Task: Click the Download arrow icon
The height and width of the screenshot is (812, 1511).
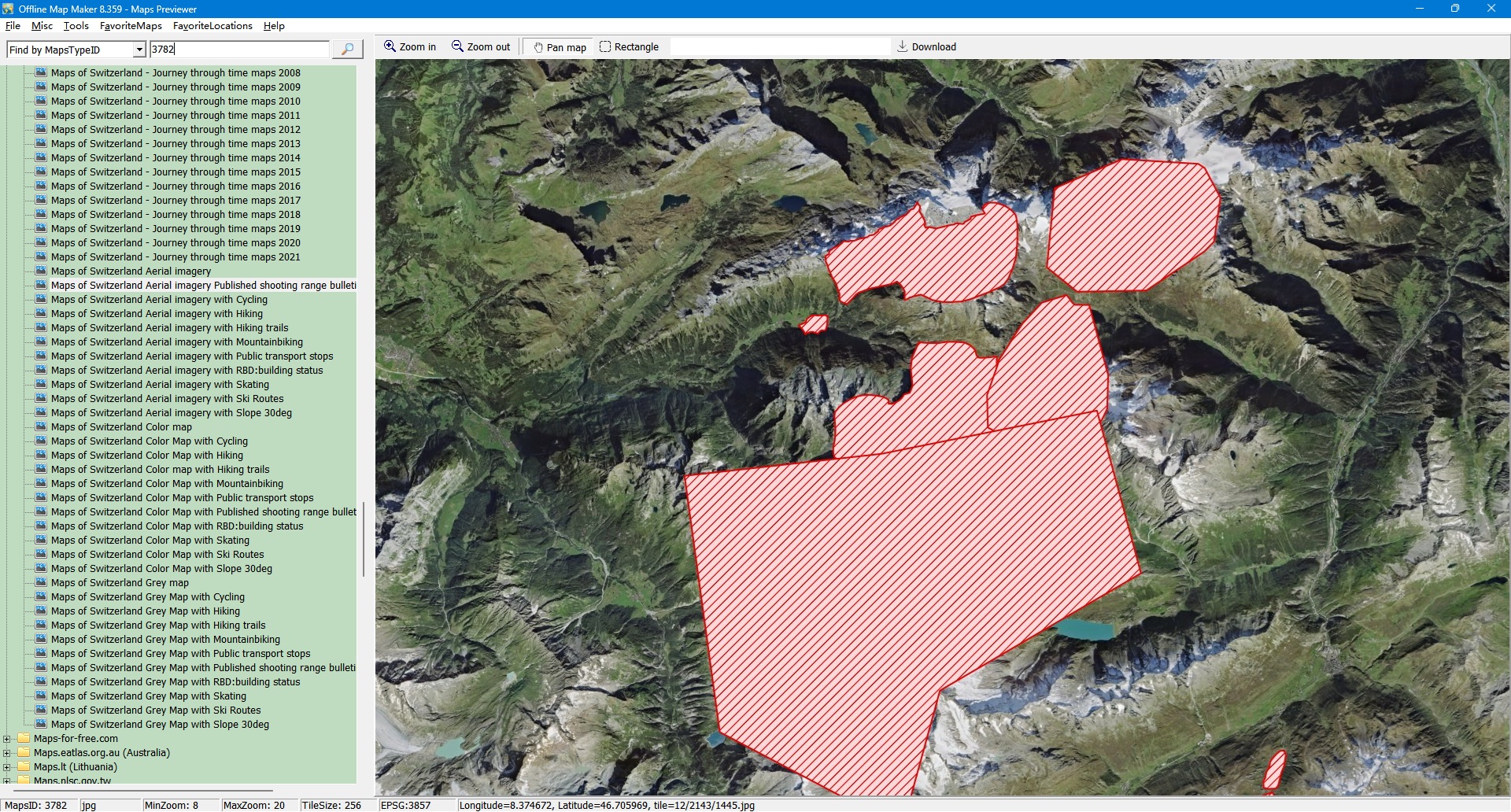Action: [903, 46]
